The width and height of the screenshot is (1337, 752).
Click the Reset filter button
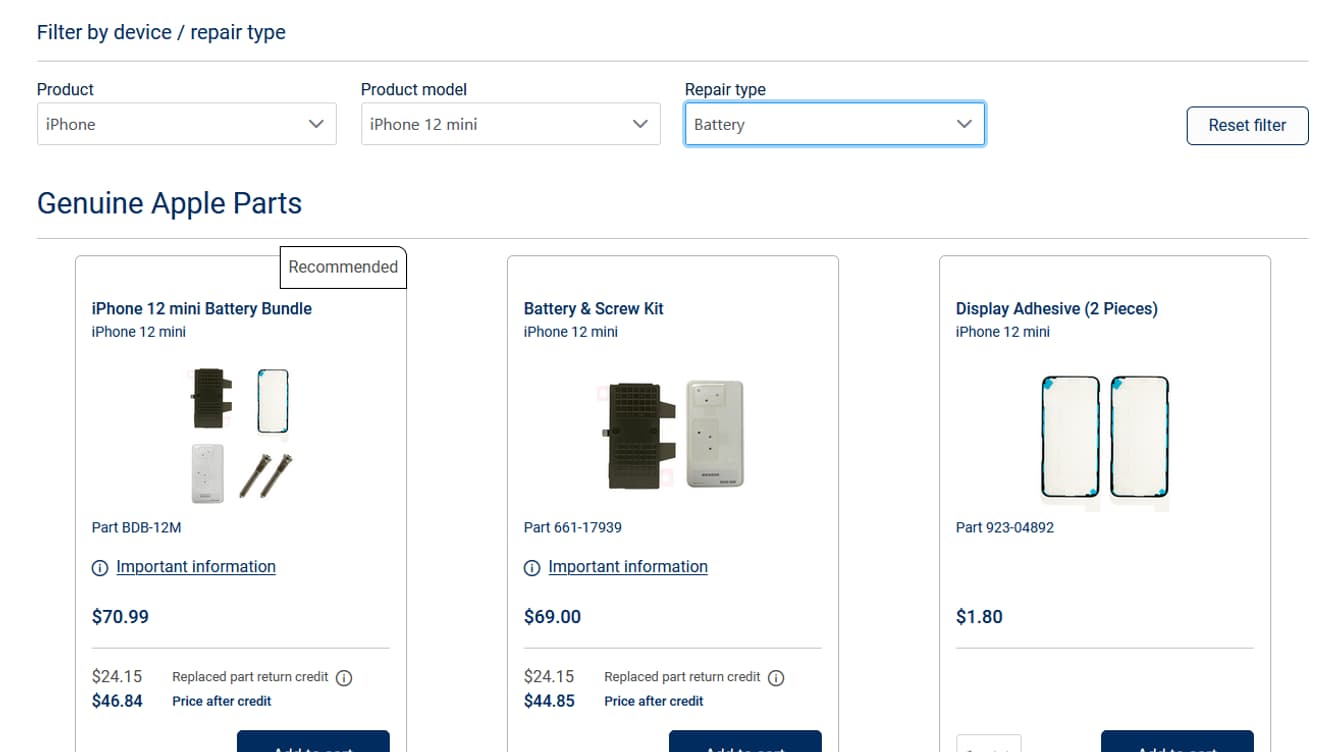click(1247, 125)
